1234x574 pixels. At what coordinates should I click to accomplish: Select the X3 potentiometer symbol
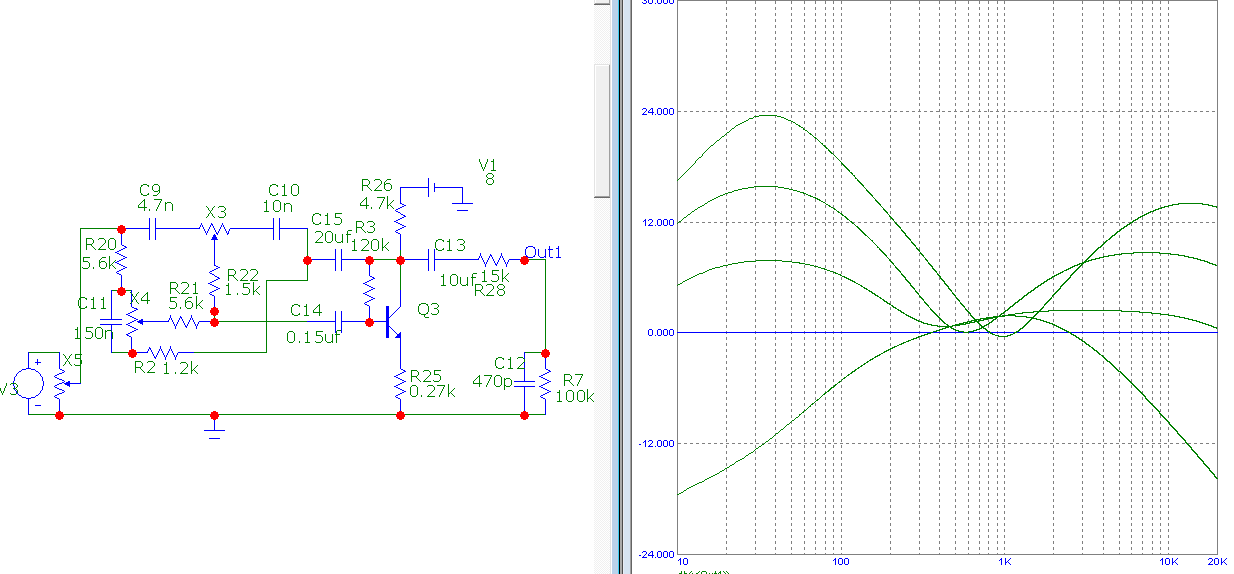(x=214, y=231)
